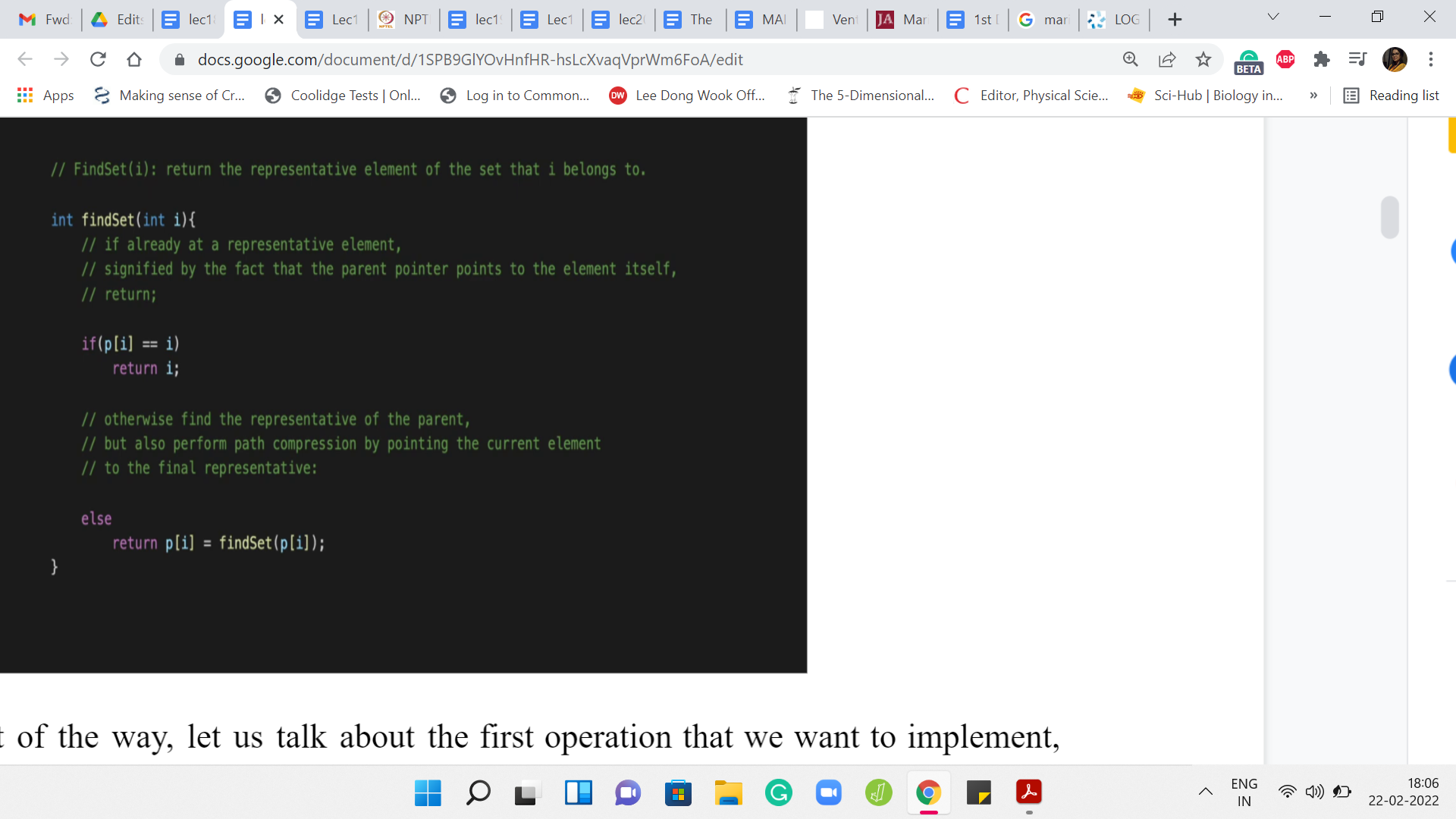This screenshot has width=1456, height=819.
Task: Switch to the LOG browser tab
Action: point(1115,20)
